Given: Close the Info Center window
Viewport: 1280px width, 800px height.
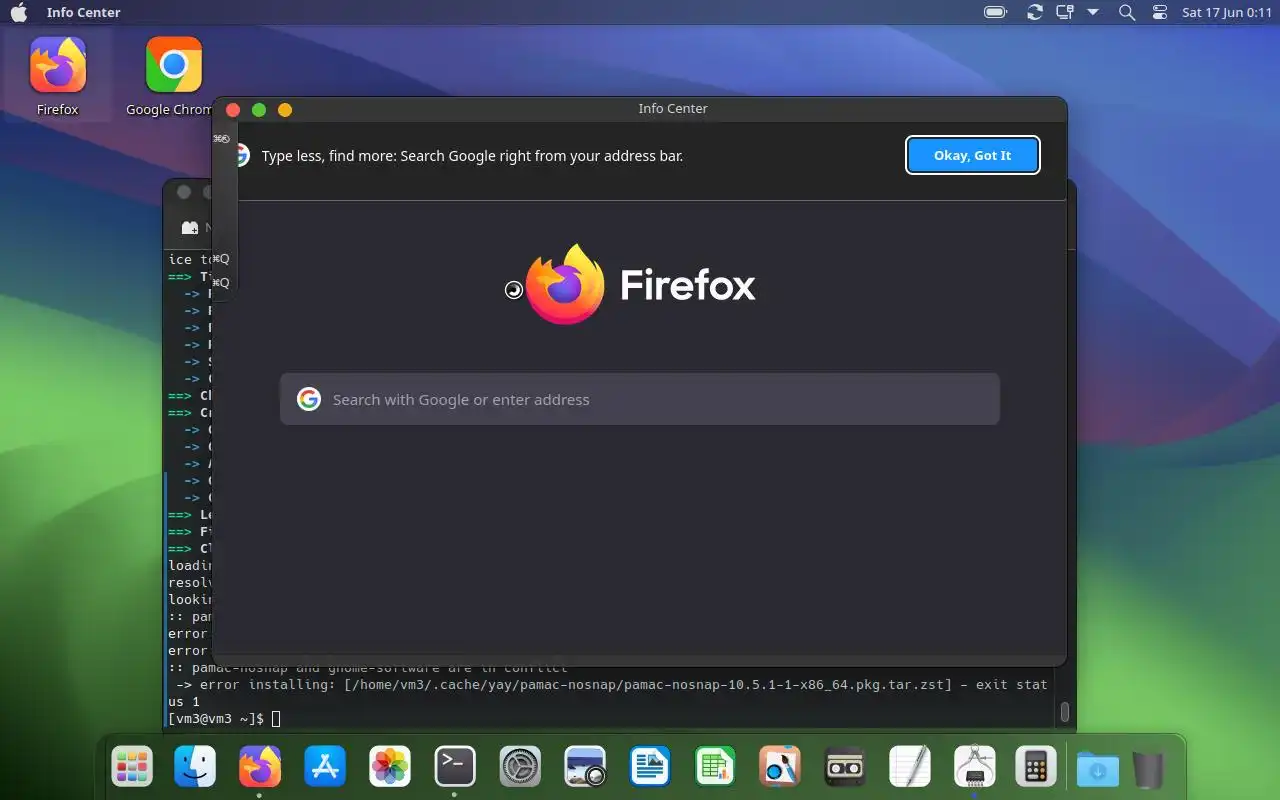Looking at the screenshot, I should point(233,109).
